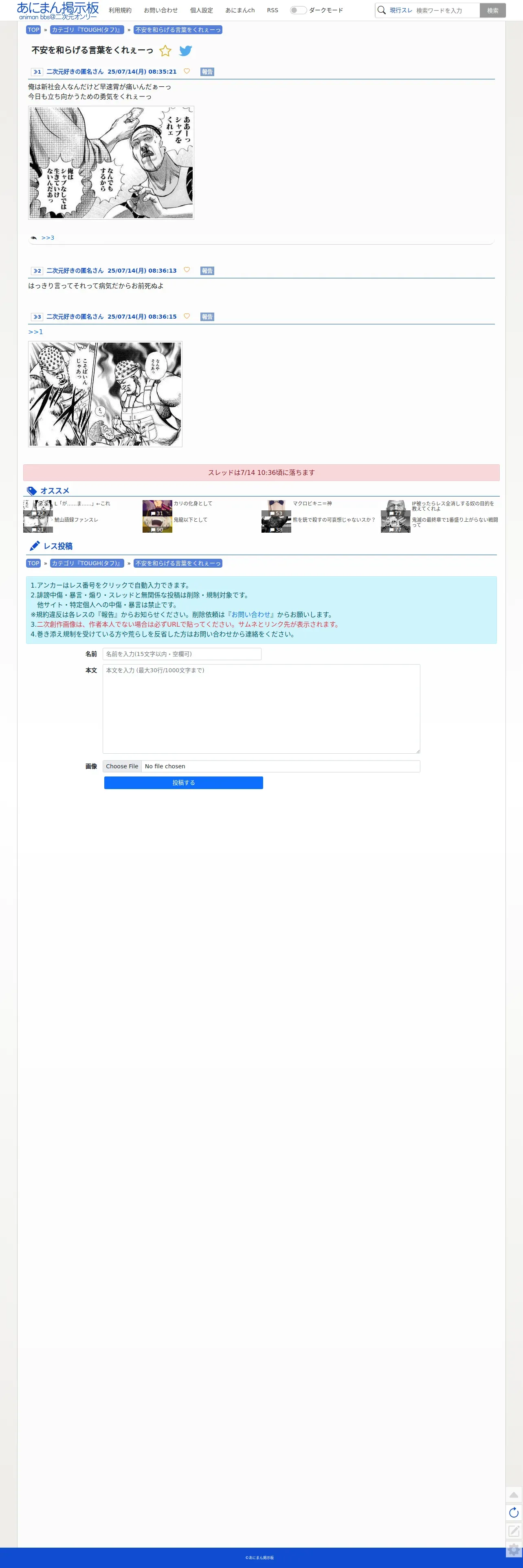The width and height of the screenshot is (523, 1568).
Task: Like post 2 with the heart icon
Action: (187, 270)
